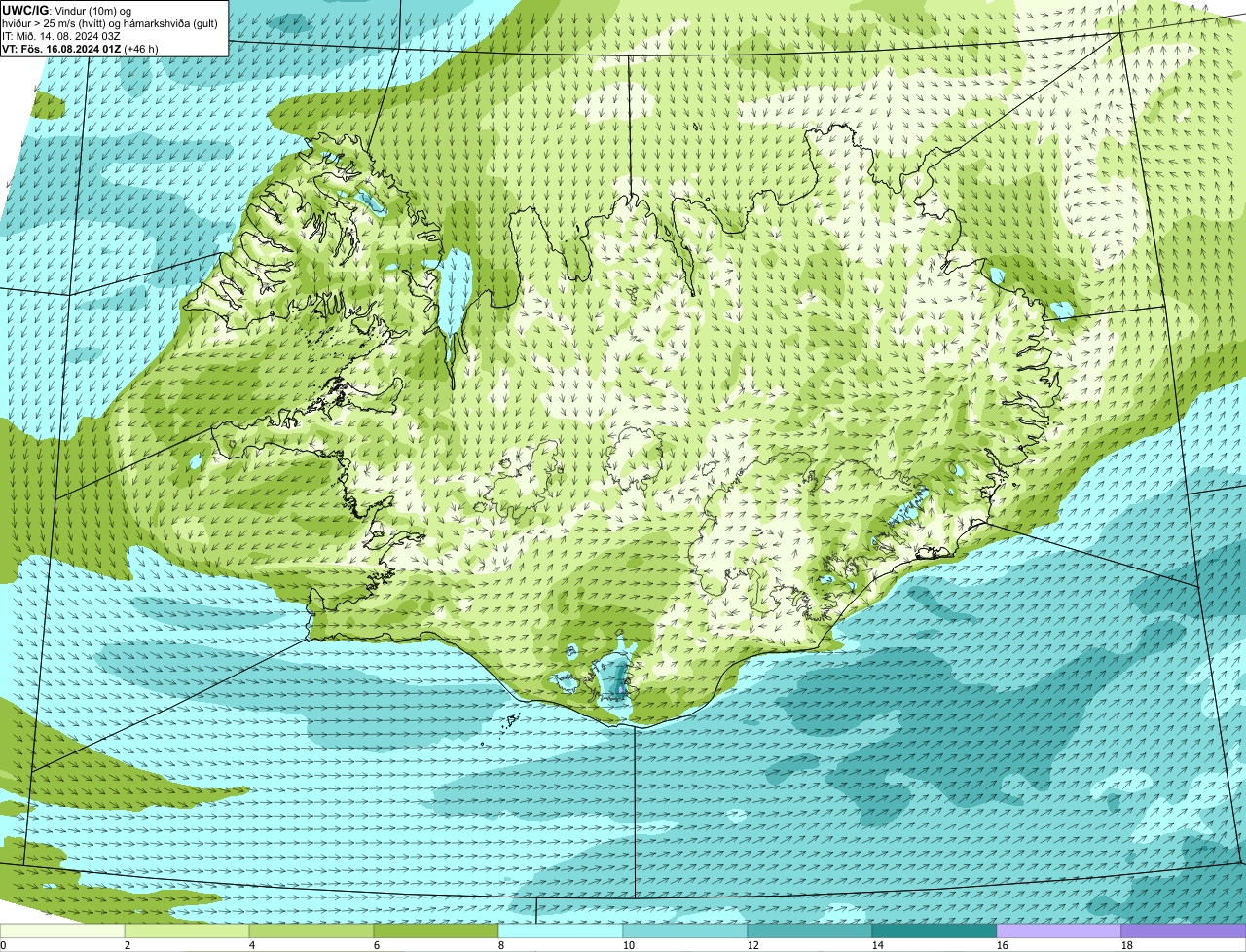Click the 0–2 m/s pale yellow swatch
The image size is (1246, 952).
62,931
